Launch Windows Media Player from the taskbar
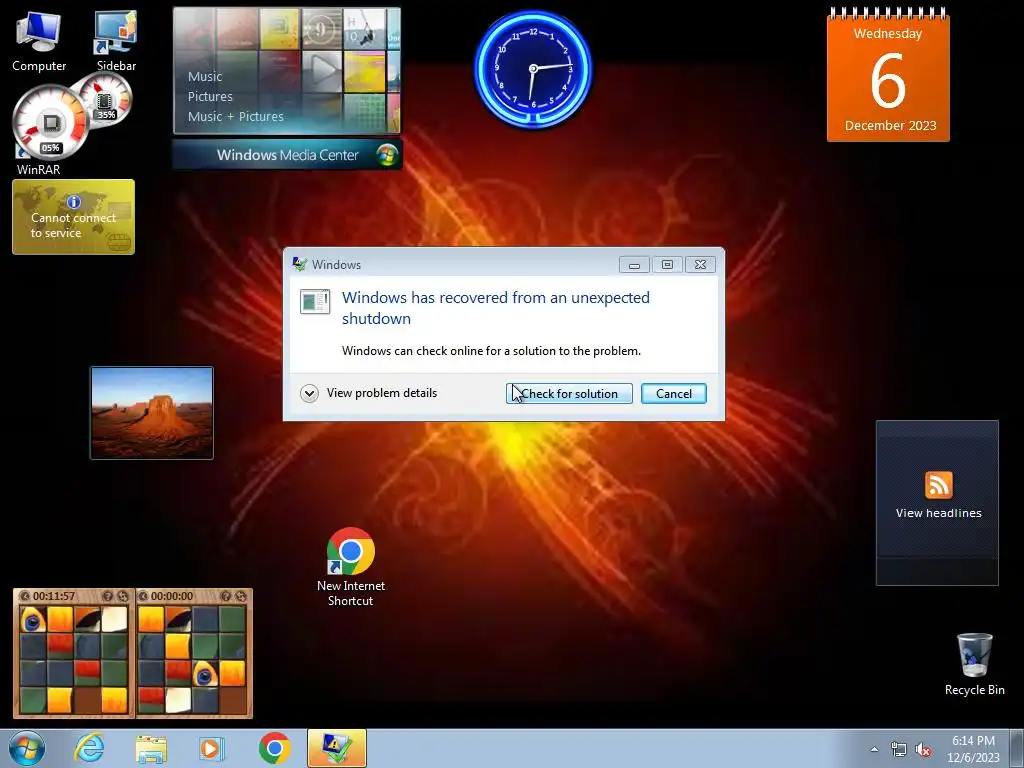 pos(212,748)
